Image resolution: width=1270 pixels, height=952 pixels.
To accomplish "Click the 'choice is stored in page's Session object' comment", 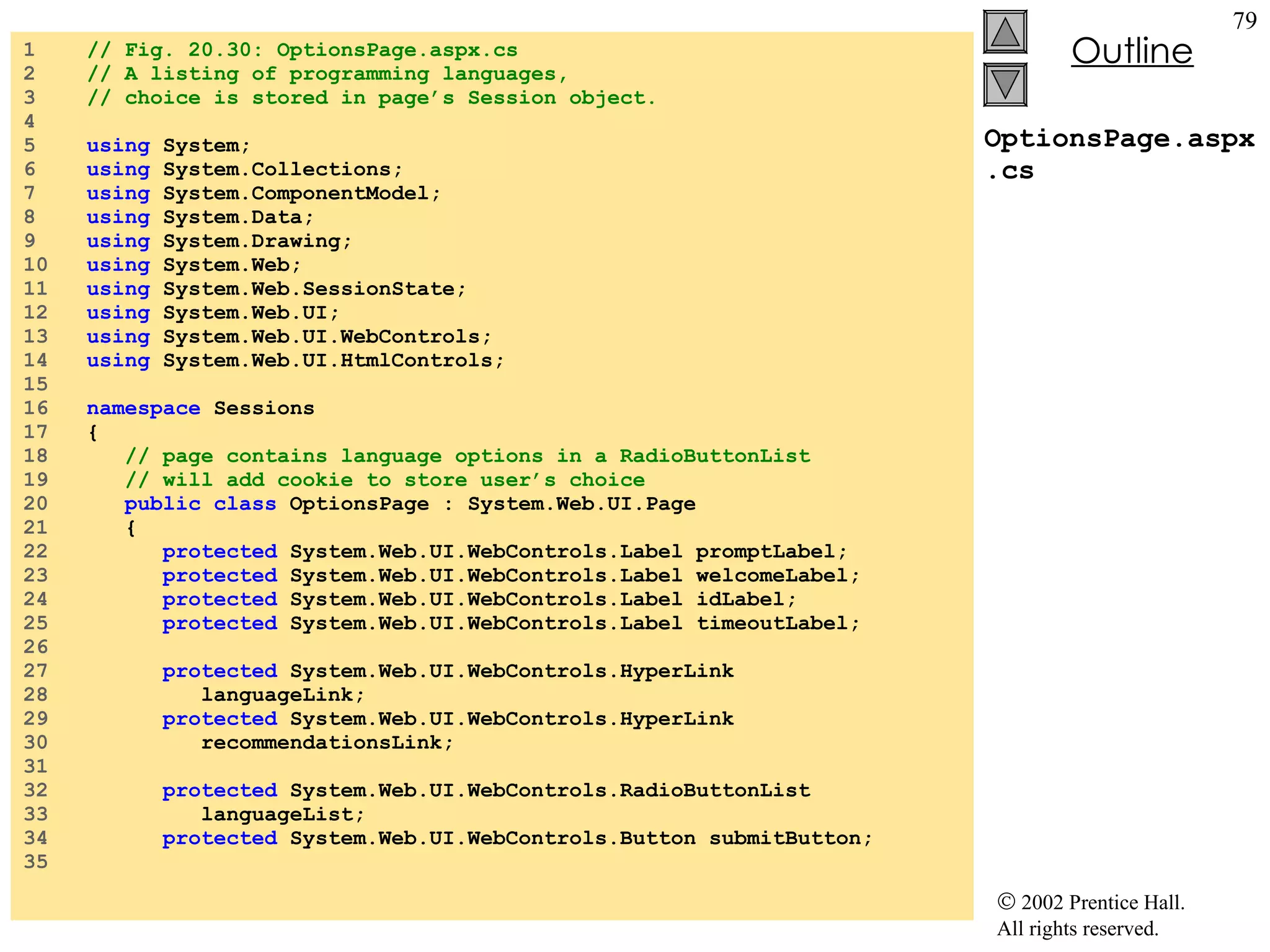I will point(371,98).
